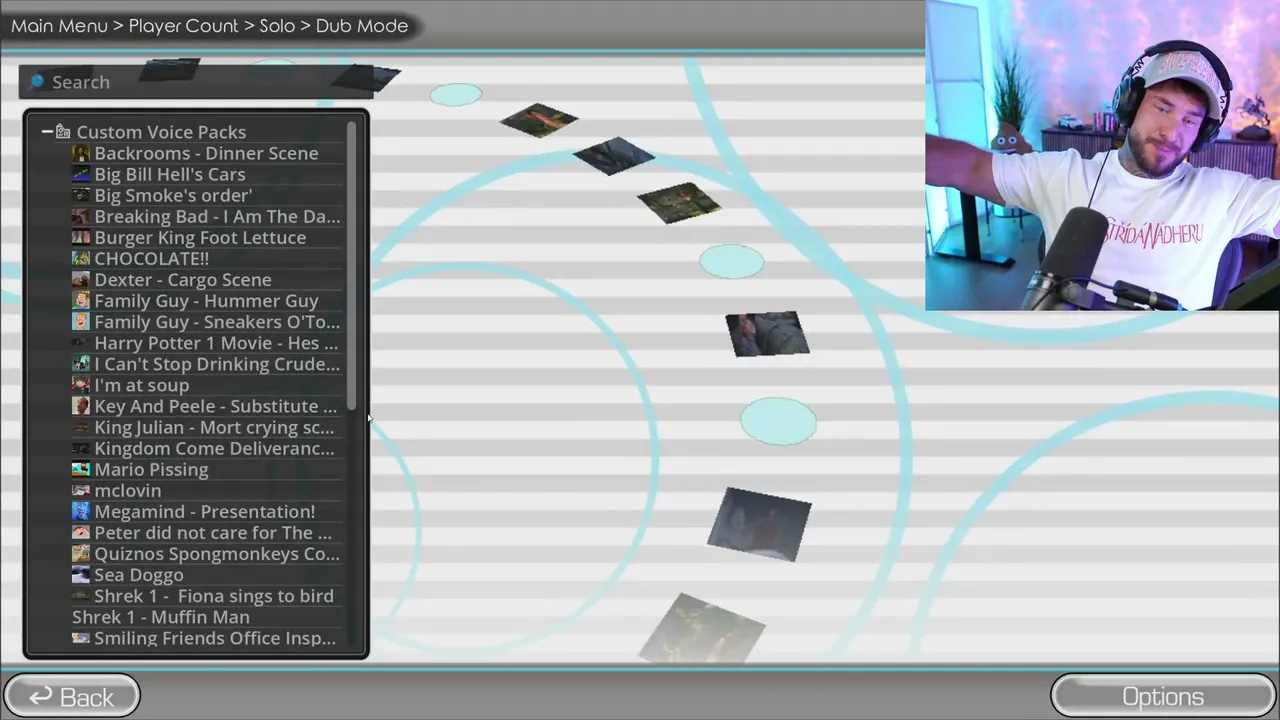Image resolution: width=1280 pixels, height=720 pixels.
Task: Select the CHOCOLATE!! pack icon
Action: [81, 259]
